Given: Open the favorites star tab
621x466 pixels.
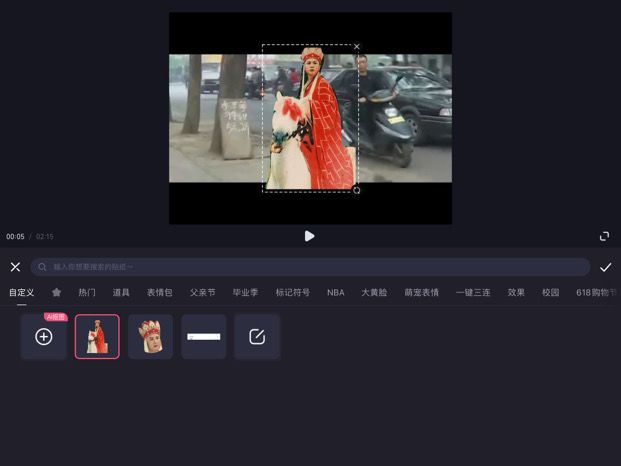Looking at the screenshot, I should [x=56, y=292].
